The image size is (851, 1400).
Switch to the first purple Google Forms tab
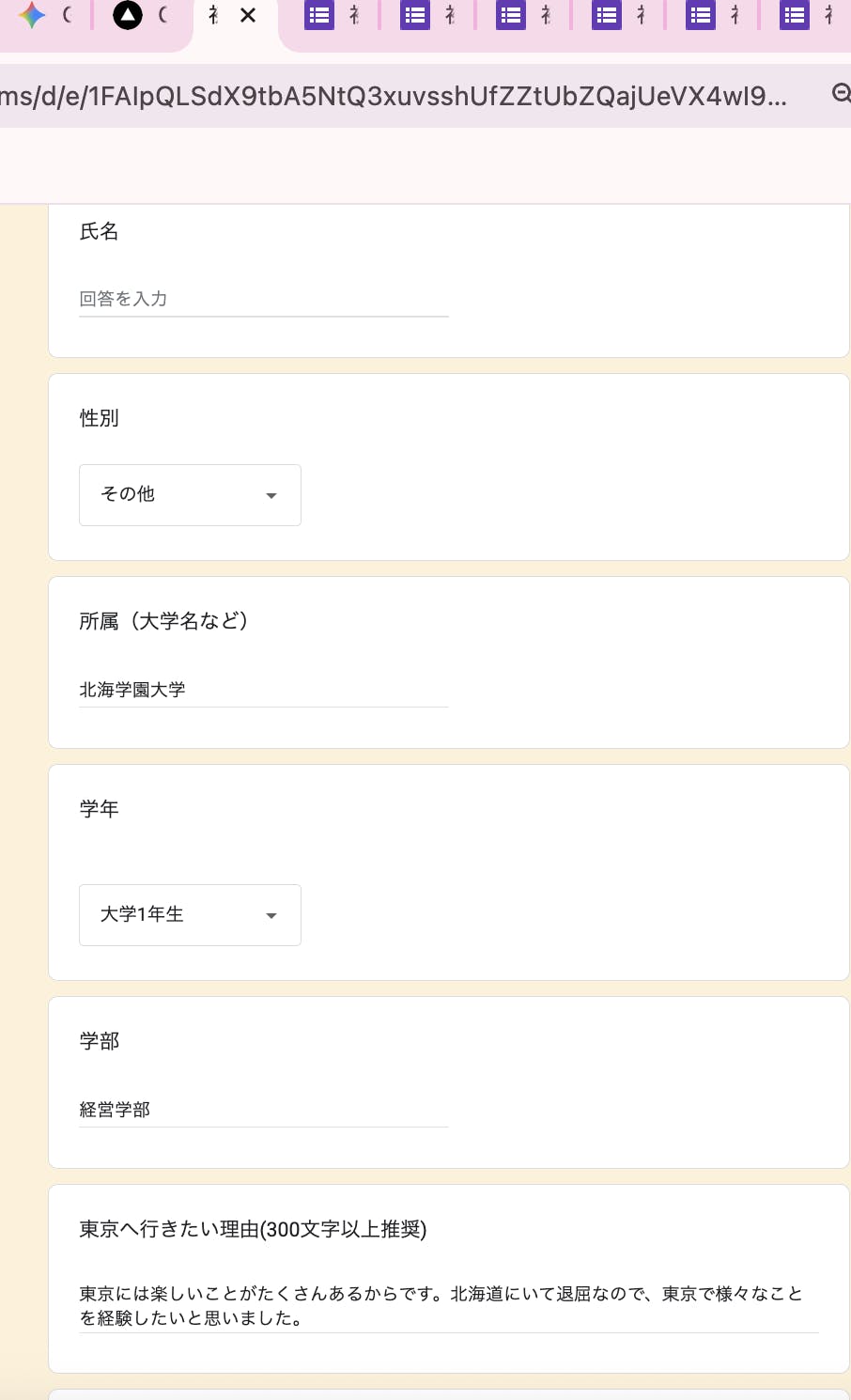tap(319, 15)
